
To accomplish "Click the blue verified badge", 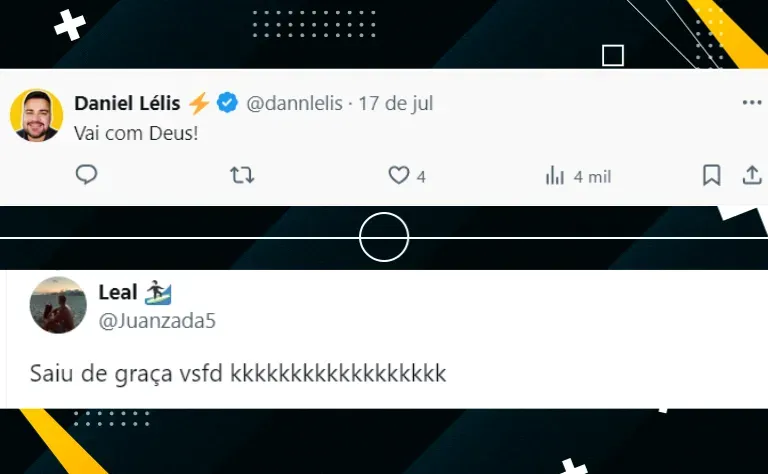I will point(227,103).
